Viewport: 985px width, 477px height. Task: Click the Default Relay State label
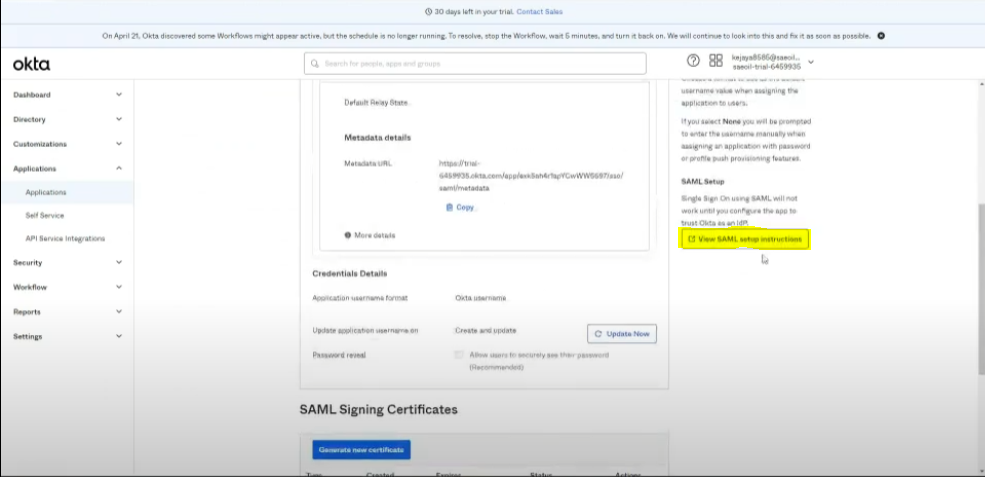[x=376, y=102]
